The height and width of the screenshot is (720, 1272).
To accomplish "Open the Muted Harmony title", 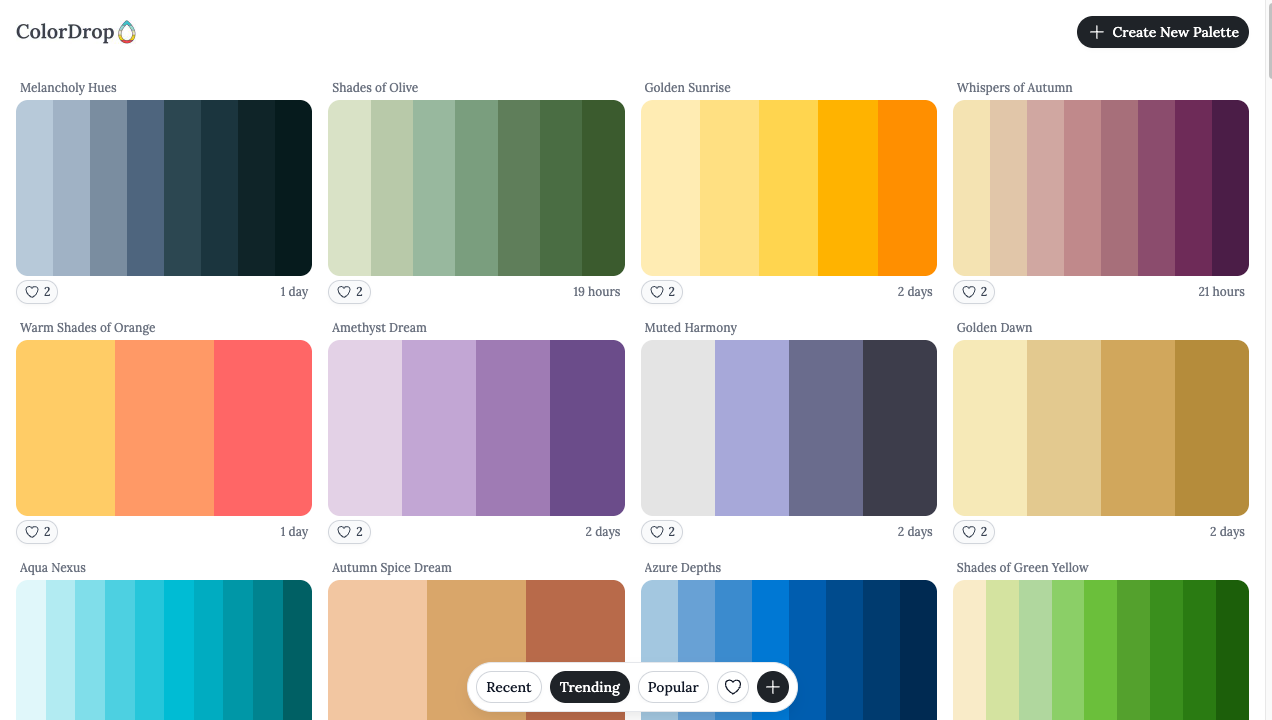I will [x=691, y=328].
